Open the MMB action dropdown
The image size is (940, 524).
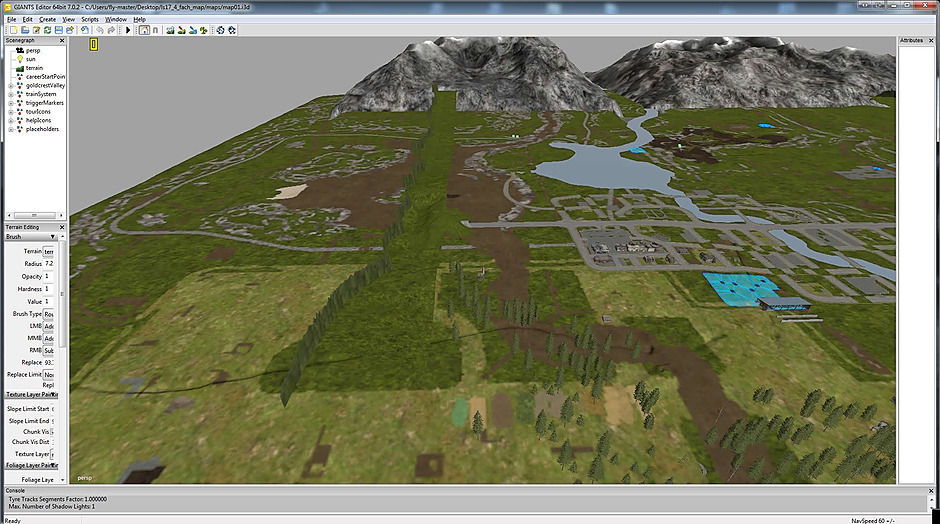tap(49, 338)
